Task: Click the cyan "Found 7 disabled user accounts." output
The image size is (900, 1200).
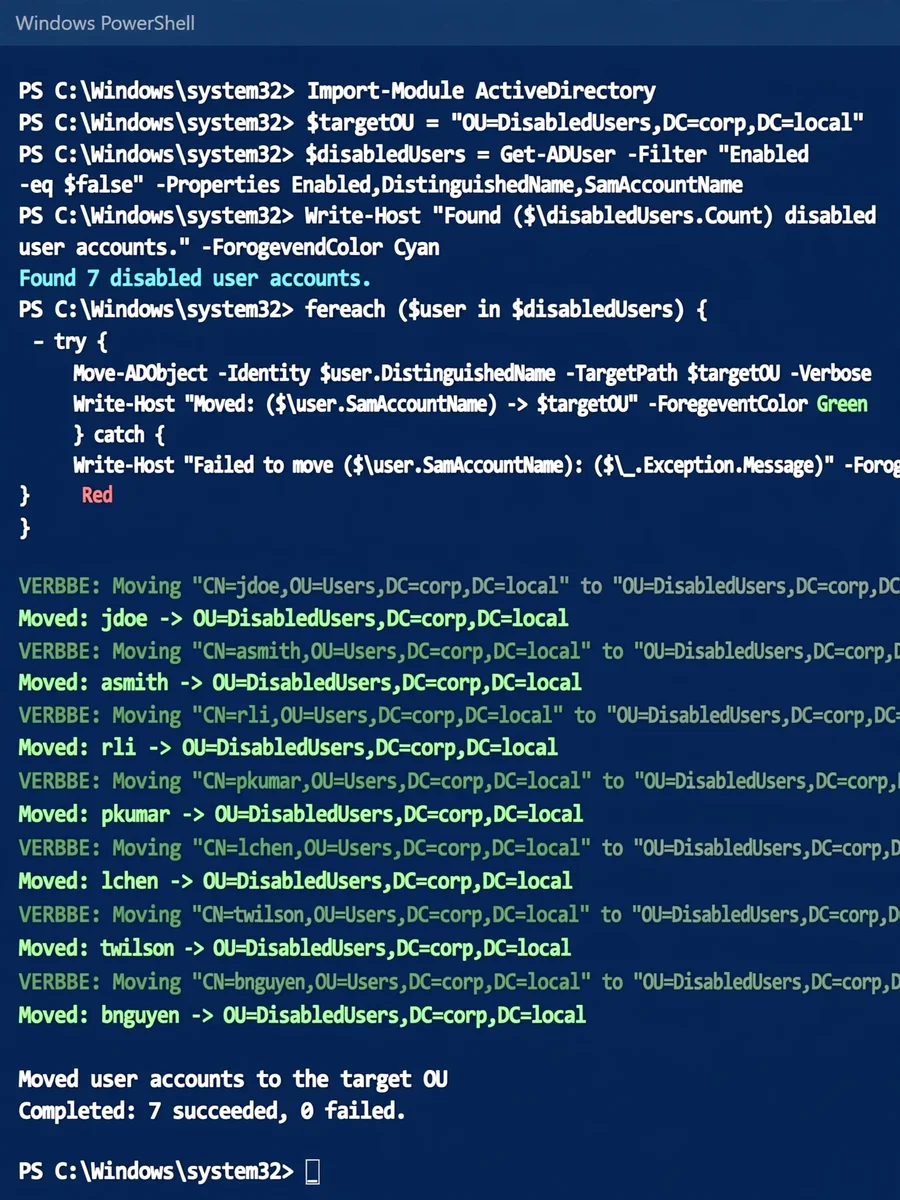Action: [x=195, y=278]
